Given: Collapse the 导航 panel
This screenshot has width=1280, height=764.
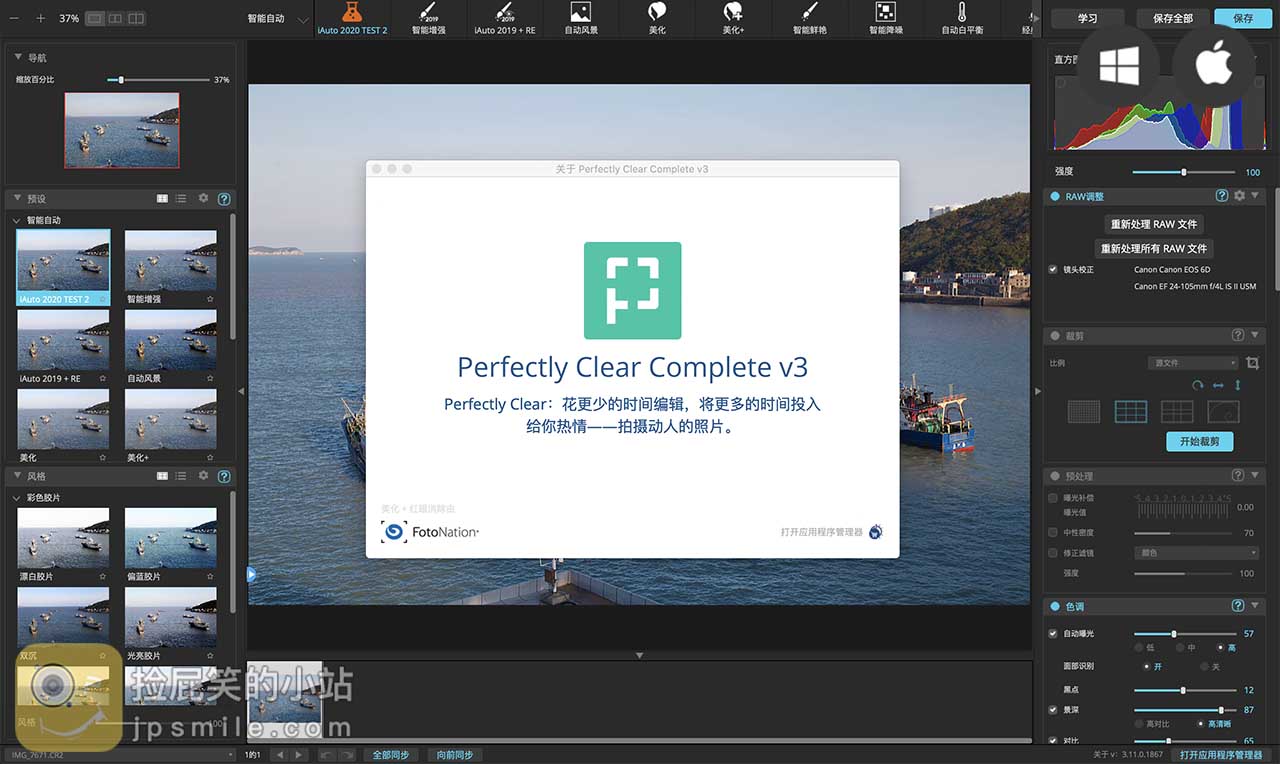Looking at the screenshot, I should (18, 57).
